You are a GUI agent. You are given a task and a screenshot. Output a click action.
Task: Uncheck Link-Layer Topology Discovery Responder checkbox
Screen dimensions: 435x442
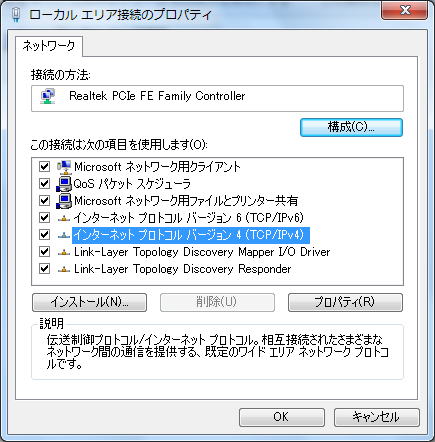(x=44, y=269)
